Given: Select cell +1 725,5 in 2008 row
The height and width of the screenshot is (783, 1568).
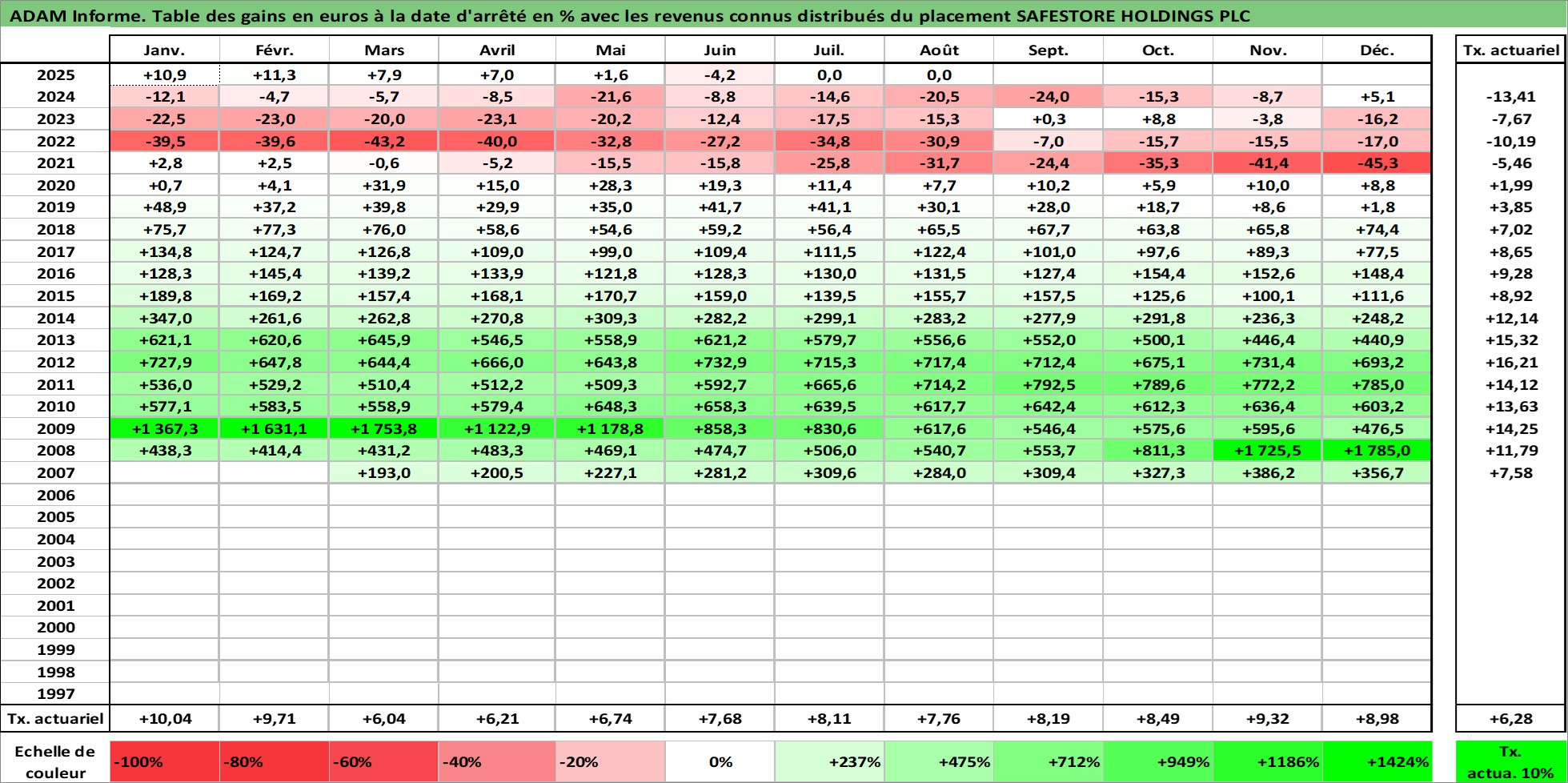Looking at the screenshot, I should click(x=1268, y=450).
